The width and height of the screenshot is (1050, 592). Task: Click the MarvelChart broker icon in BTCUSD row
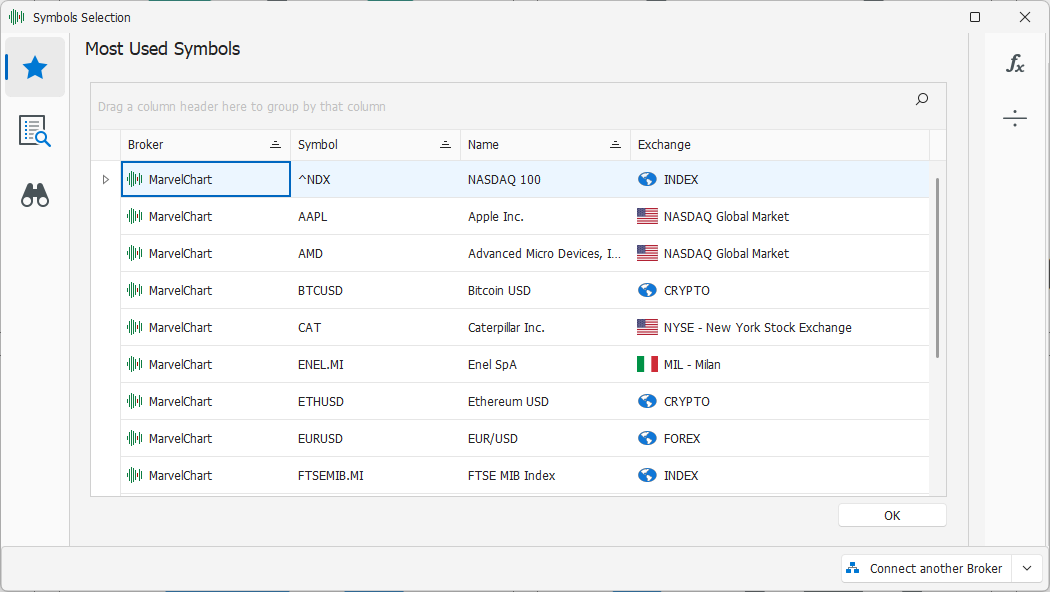point(135,290)
